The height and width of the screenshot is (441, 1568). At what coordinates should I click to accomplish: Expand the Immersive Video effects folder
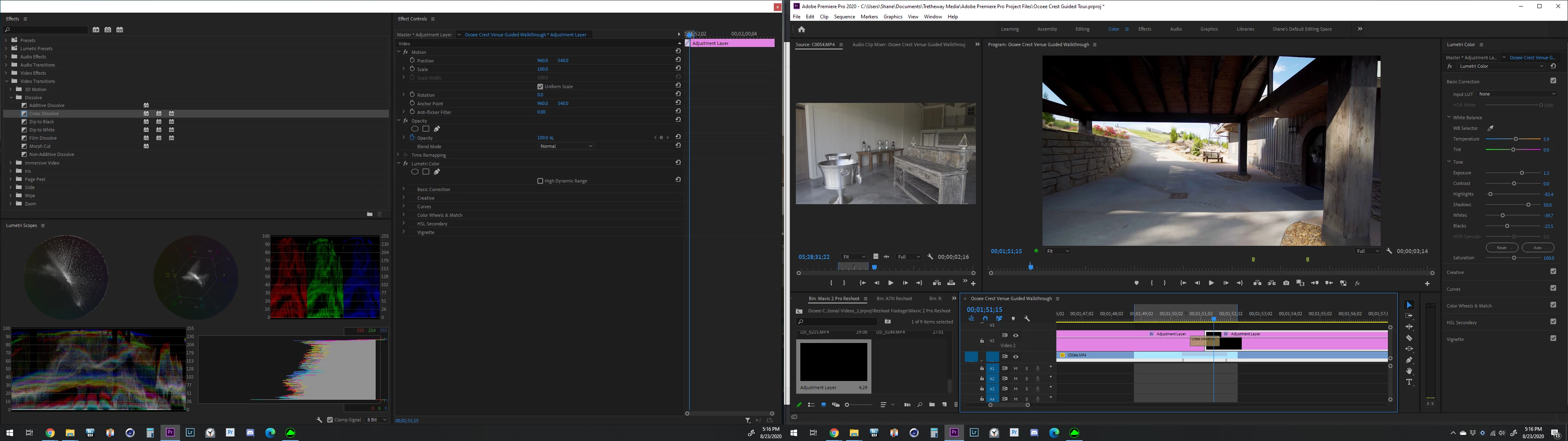coord(11,163)
